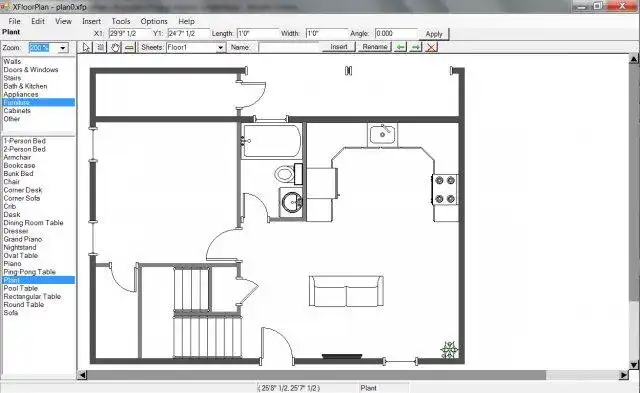Open the Help menu
640x393 pixels.
pos(186,21)
